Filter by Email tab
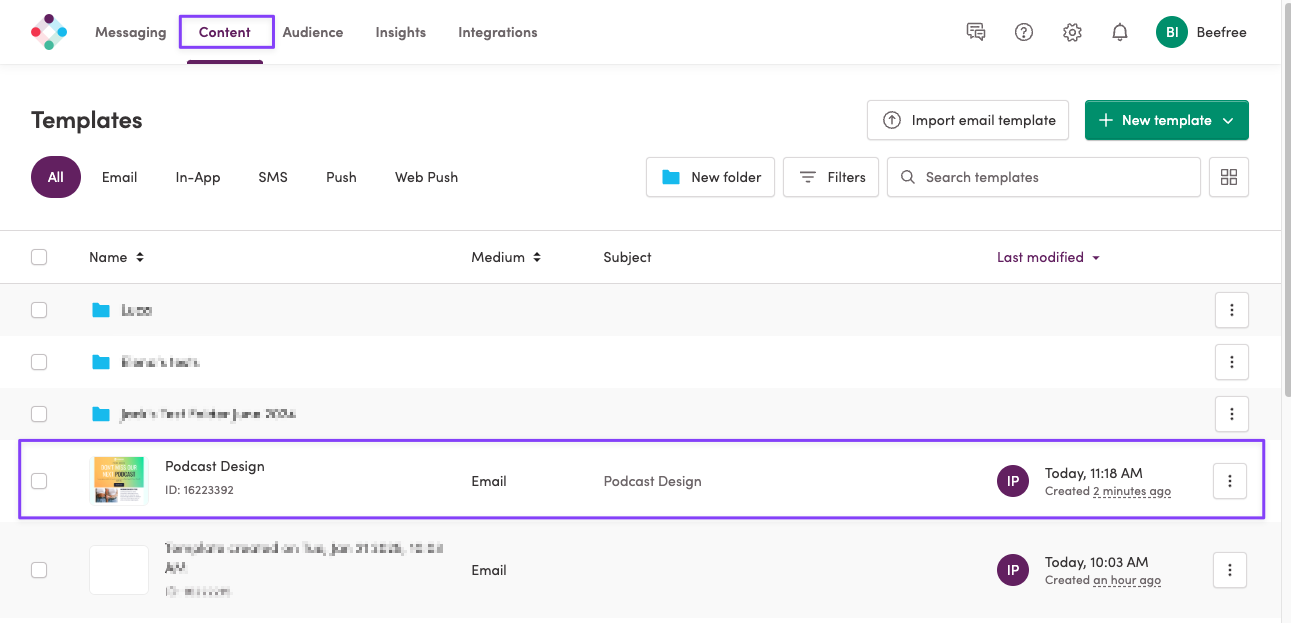 [119, 177]
